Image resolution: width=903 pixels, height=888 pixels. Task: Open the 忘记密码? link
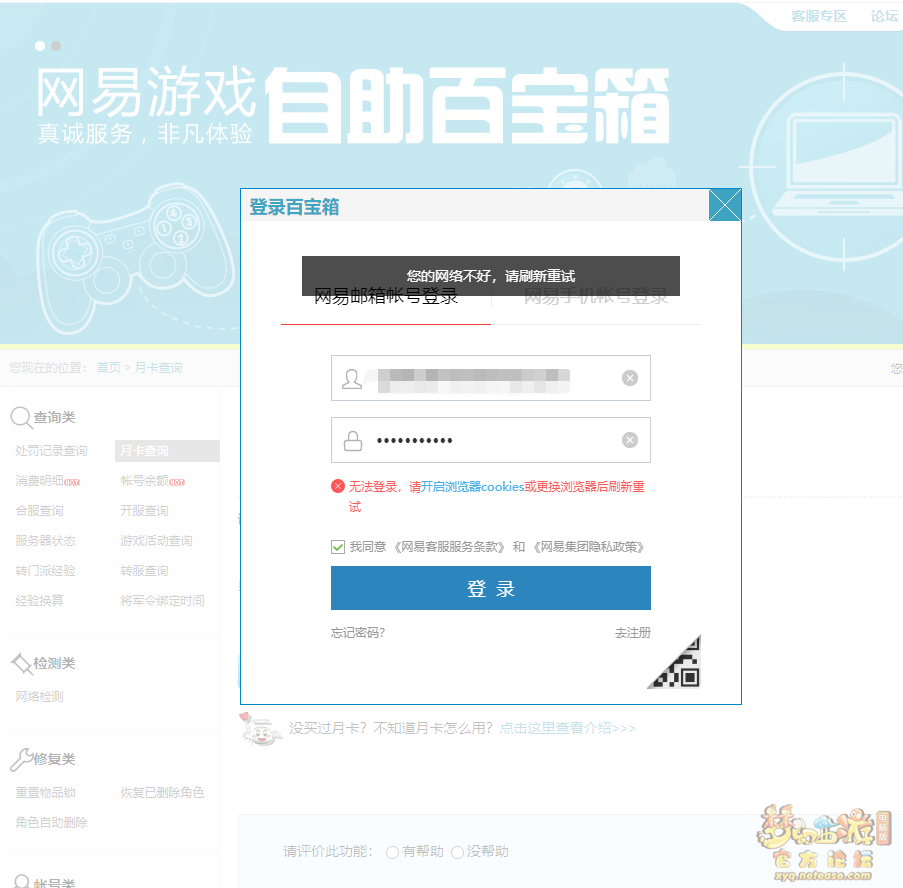pos(358,633)
